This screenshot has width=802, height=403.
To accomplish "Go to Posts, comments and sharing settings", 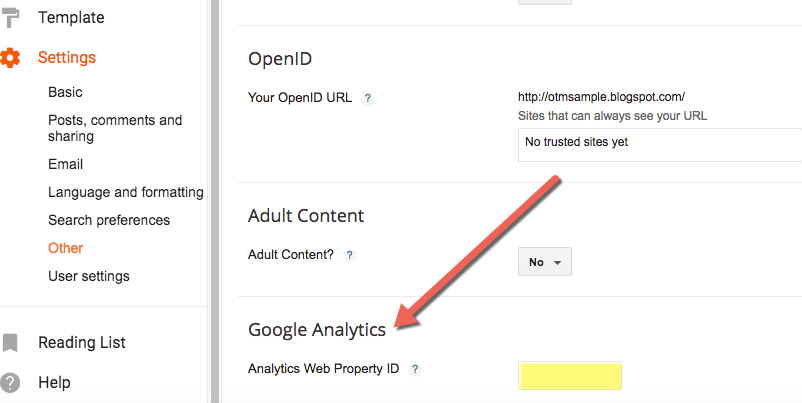I will point(115,128).
